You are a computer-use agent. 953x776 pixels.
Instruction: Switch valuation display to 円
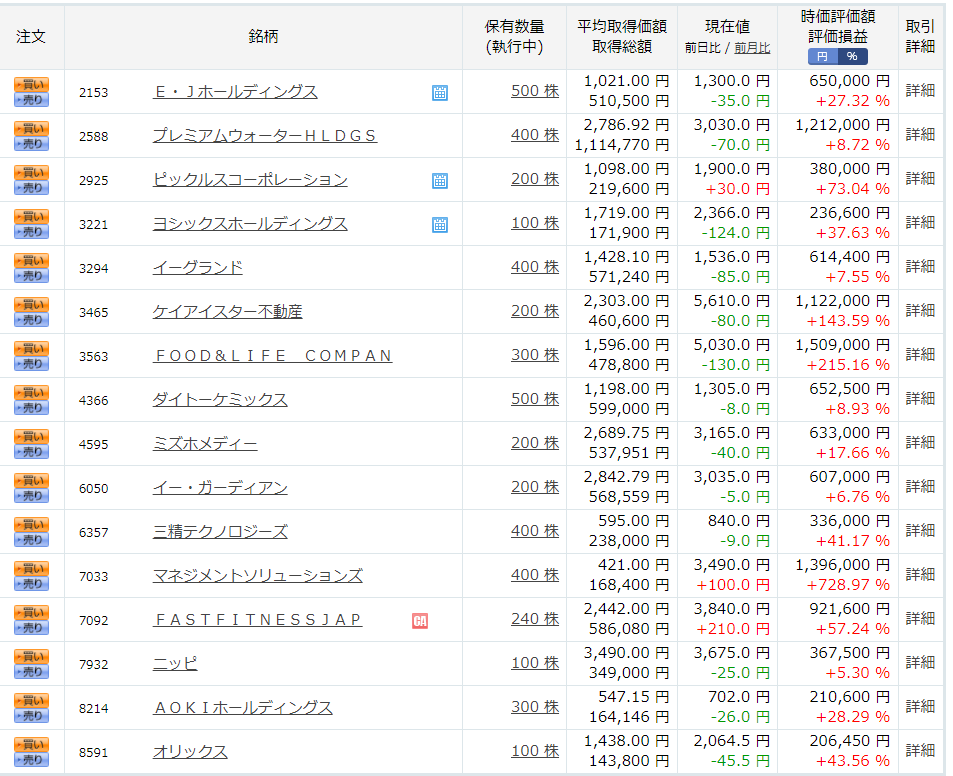point(823,57)
